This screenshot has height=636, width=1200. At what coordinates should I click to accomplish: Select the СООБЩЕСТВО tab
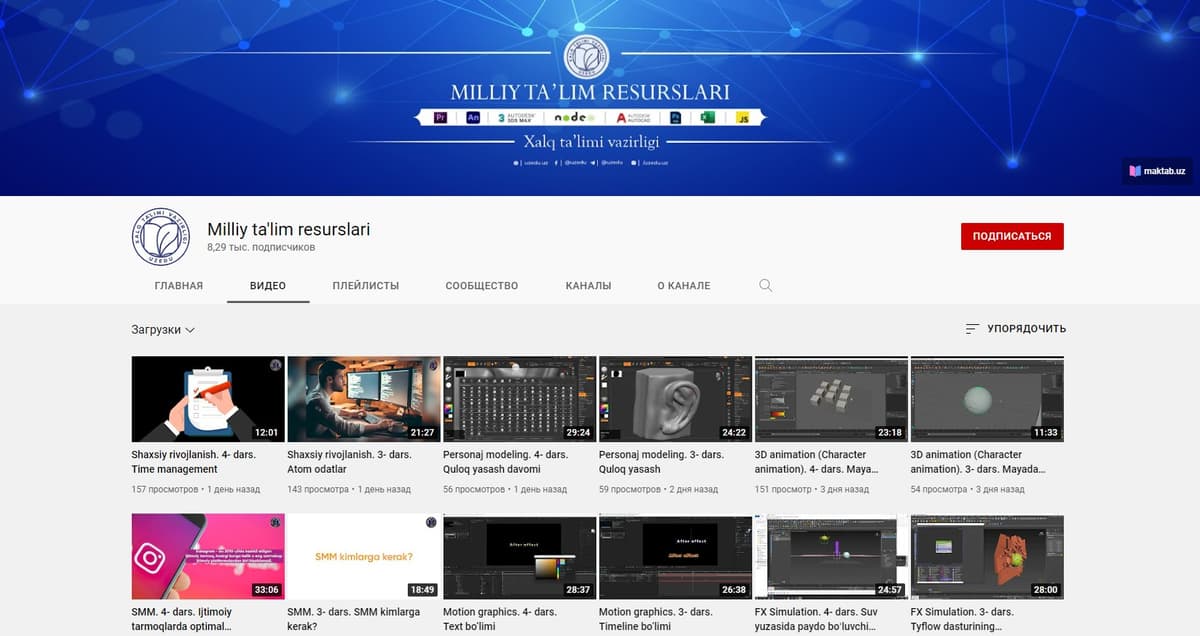click(482, 285)
